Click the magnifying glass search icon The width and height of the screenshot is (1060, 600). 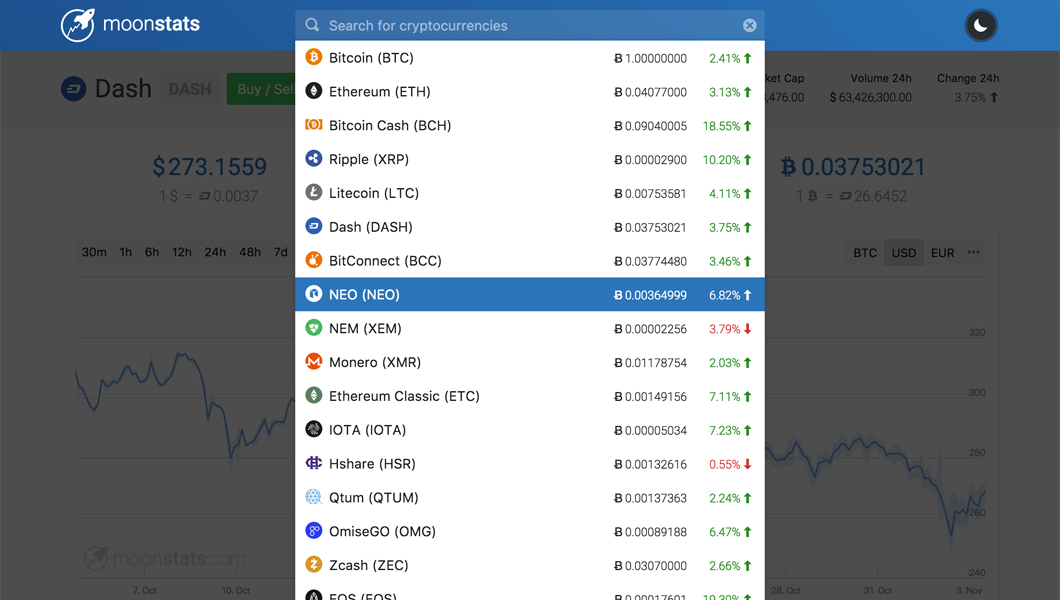tap(312, 25)
